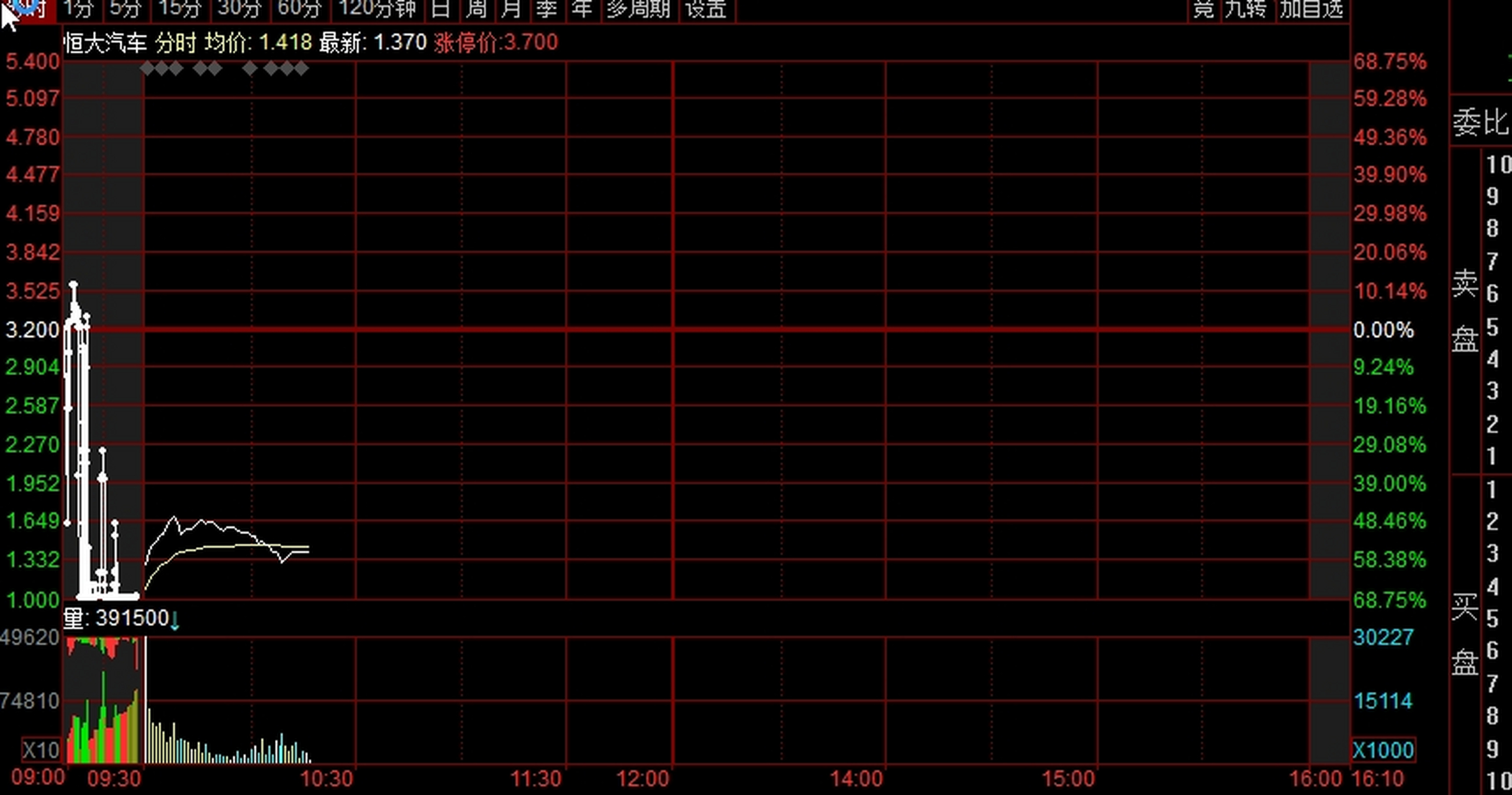This screenshot has height=795, width=1512.
Task: Toggle the 竞 auction display
Action: [x=1203, y=9]
